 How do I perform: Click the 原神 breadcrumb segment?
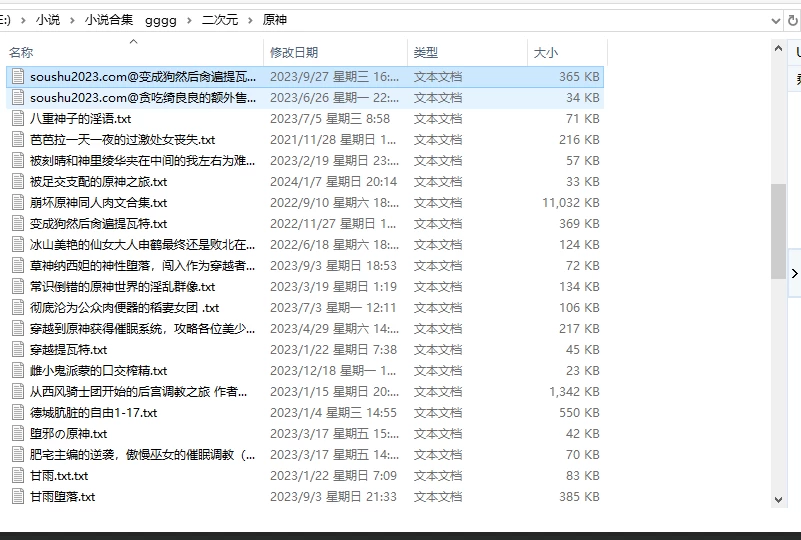275,20
